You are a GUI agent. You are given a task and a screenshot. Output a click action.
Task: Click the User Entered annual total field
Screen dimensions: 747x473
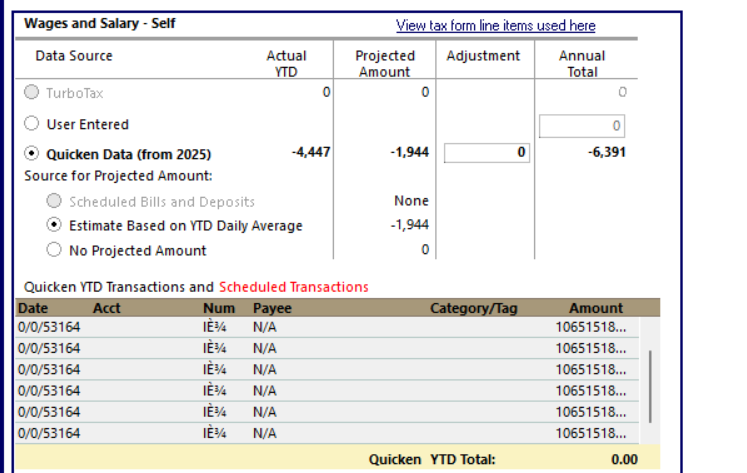point(582,126)
